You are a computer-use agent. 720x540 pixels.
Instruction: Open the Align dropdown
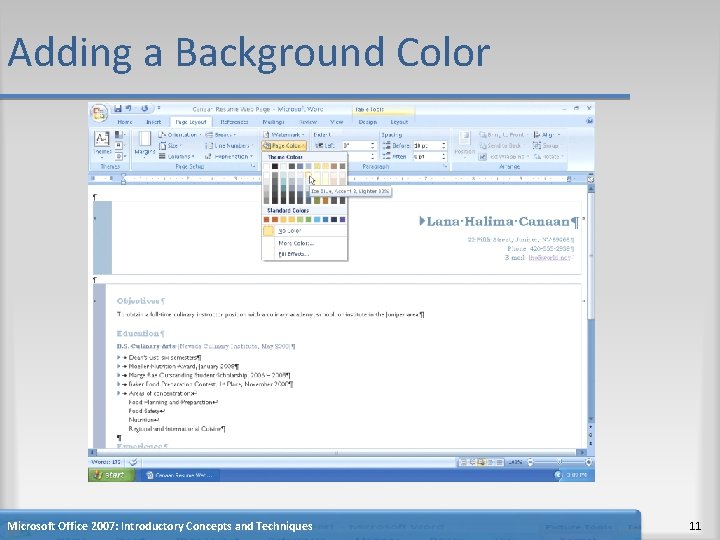[547, 135]
